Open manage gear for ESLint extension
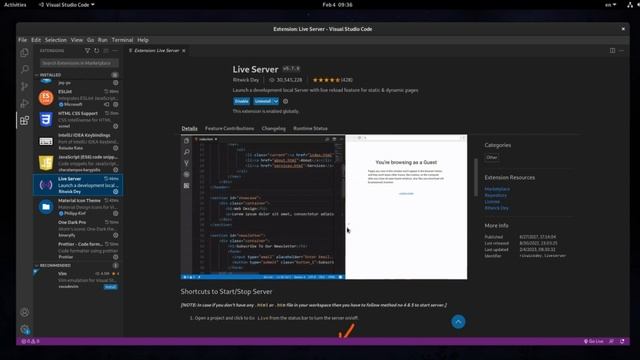 [x=116, y=104]
